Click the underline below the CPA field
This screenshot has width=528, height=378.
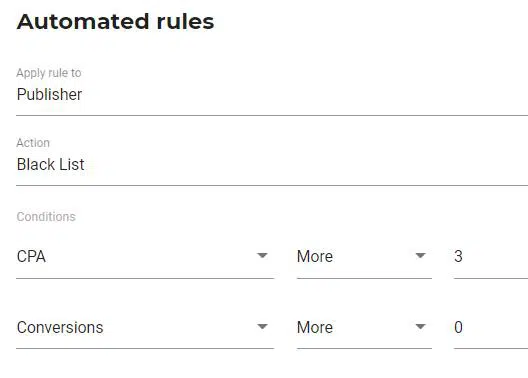point(145,278)
